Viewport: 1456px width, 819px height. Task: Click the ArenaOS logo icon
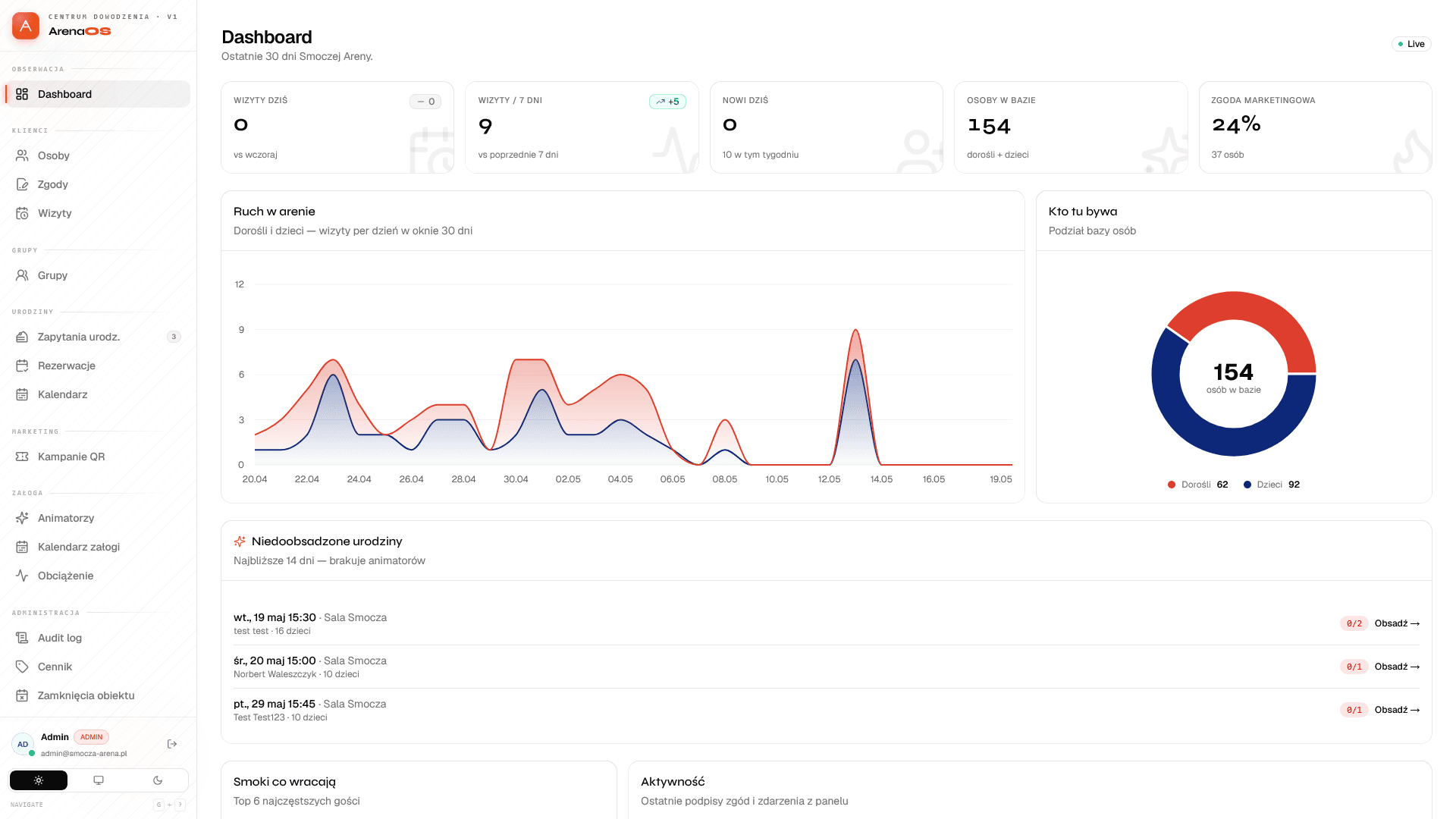click(26, 26)
